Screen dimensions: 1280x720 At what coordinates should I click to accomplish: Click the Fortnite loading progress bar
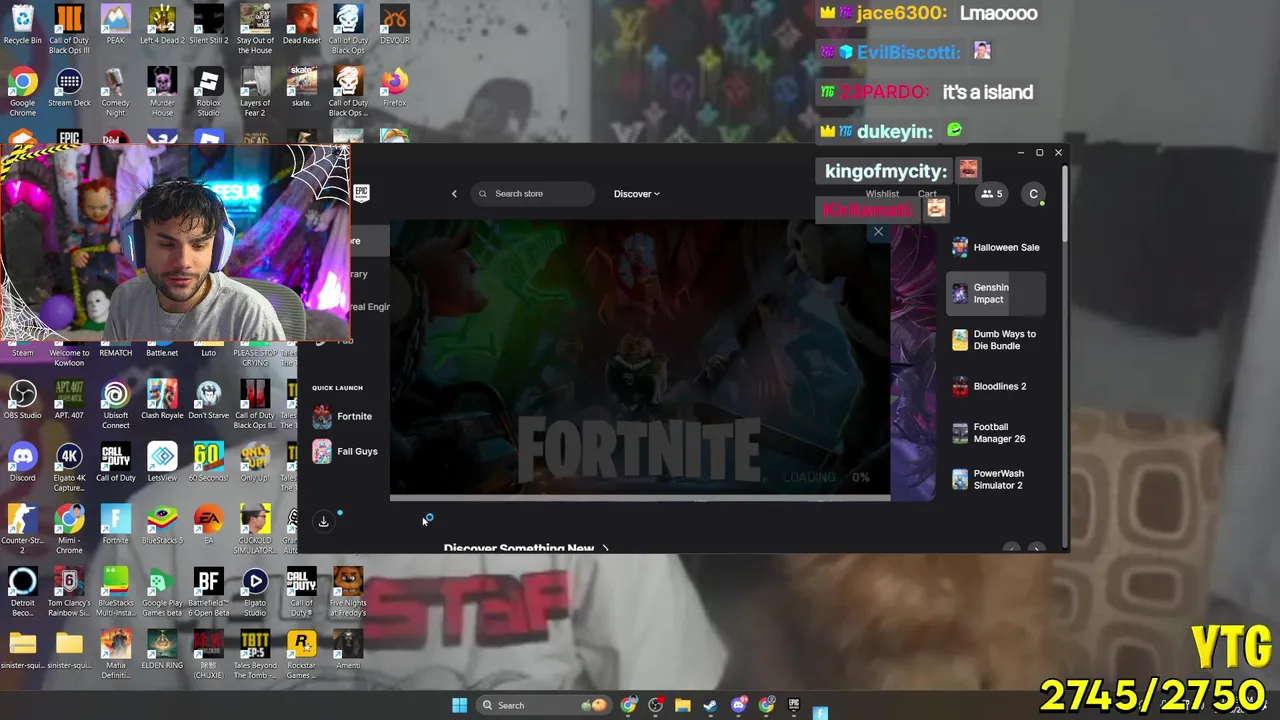coord(640,496)
